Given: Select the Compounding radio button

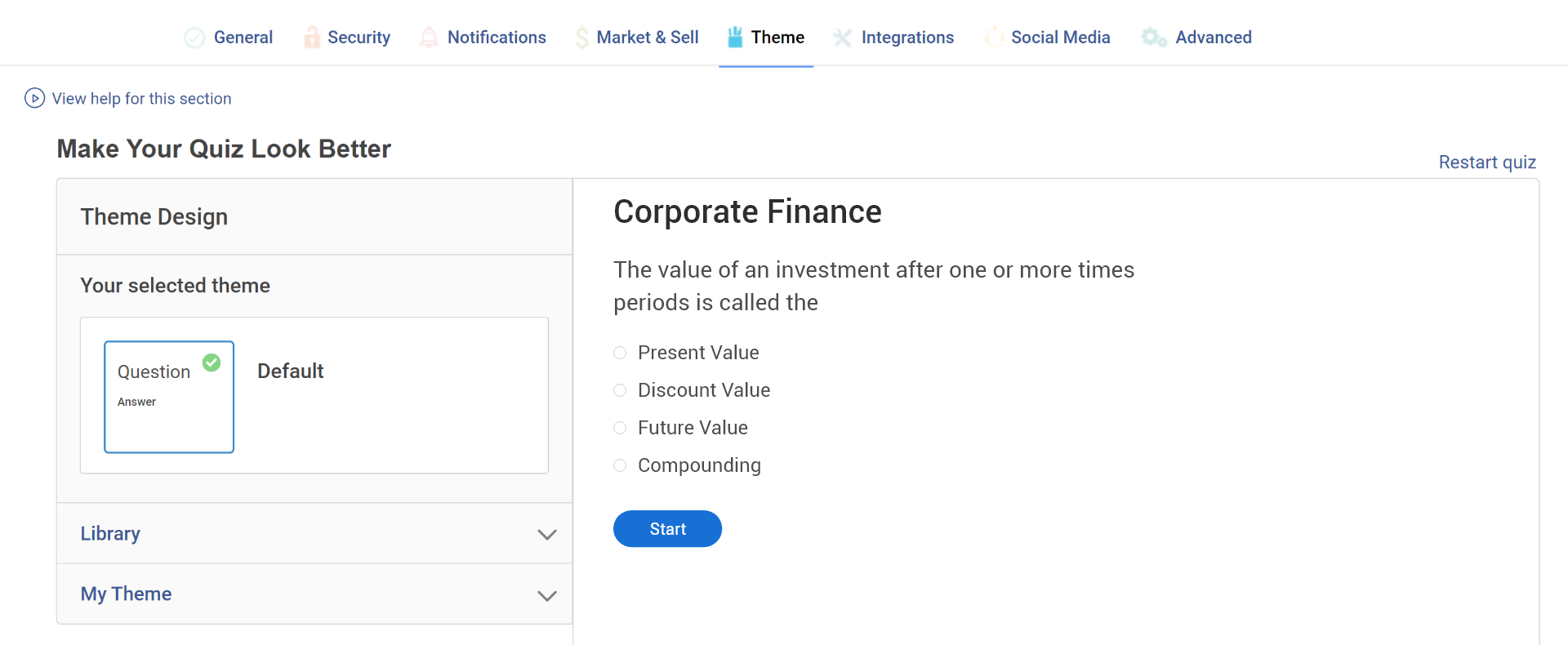Looking at the screenshot, I should coord(620,465).
